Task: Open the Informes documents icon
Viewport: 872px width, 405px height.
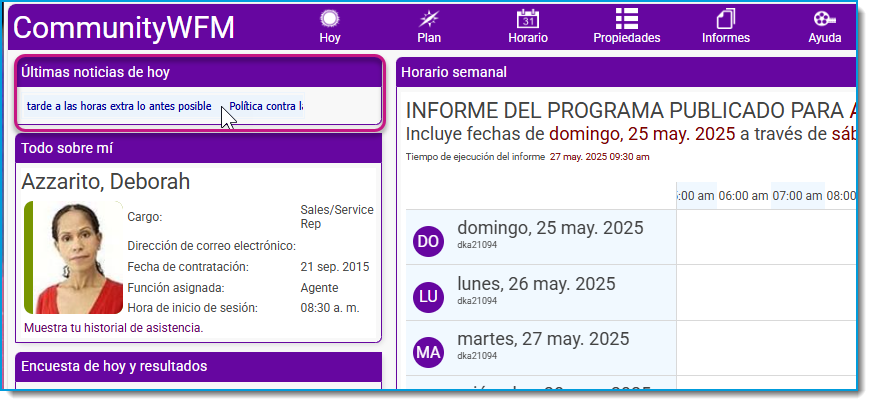Action: click(x=726, y=19)
